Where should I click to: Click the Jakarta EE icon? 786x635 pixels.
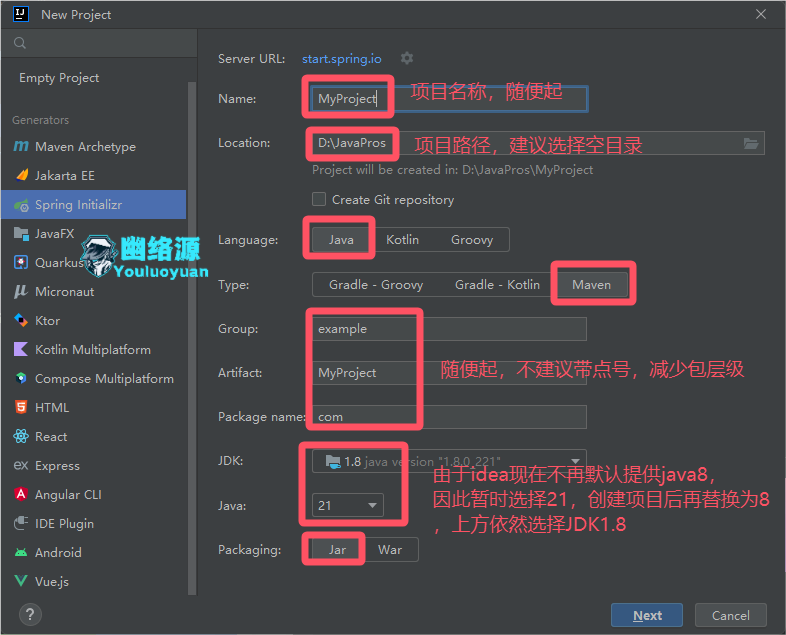[22, 175]
